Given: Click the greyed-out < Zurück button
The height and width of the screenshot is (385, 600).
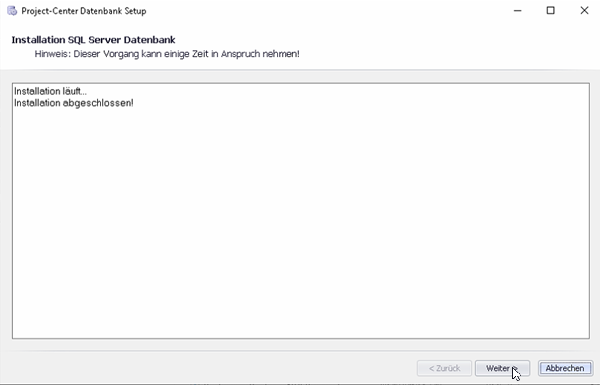Looking at the screenshot, I should [444, 368].
